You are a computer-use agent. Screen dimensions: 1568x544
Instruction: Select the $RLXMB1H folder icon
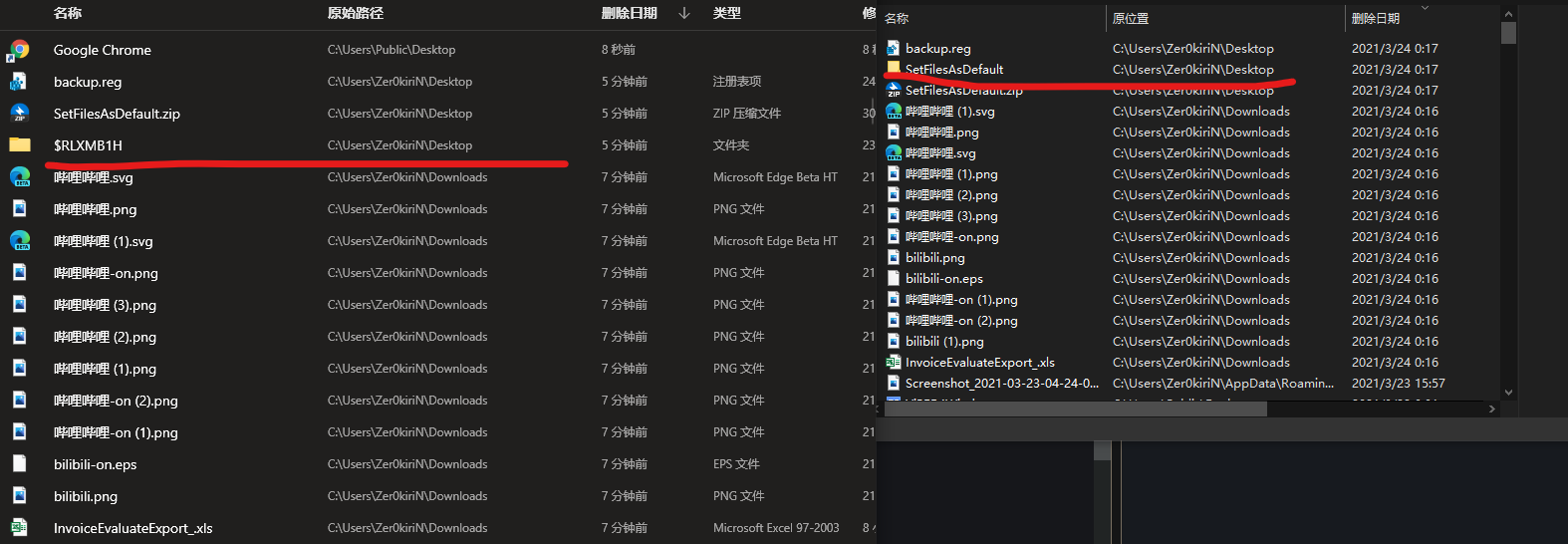click(x=19, y=145)
